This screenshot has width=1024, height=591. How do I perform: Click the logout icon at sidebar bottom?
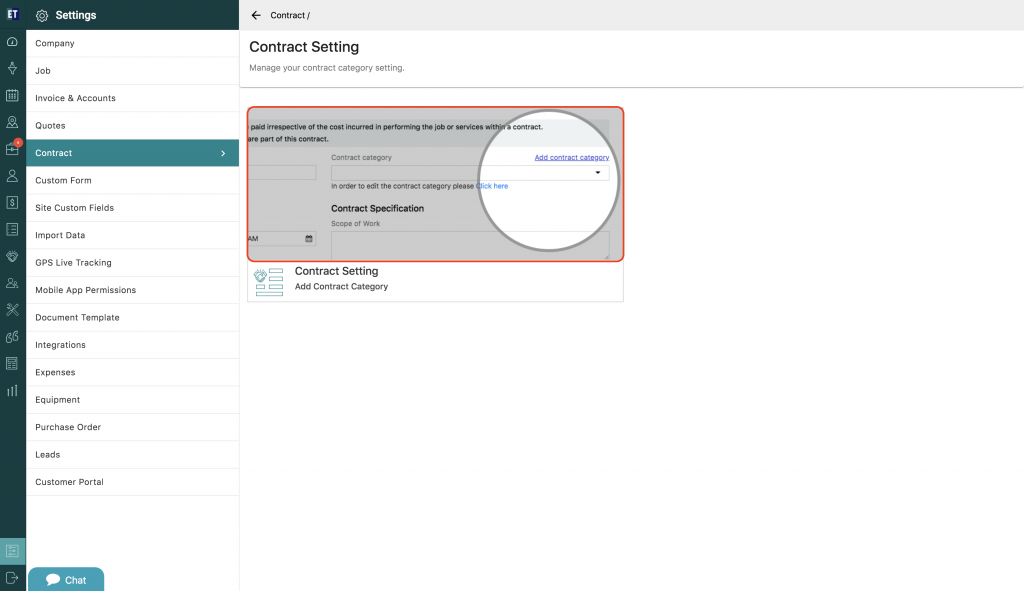[12, 578]
